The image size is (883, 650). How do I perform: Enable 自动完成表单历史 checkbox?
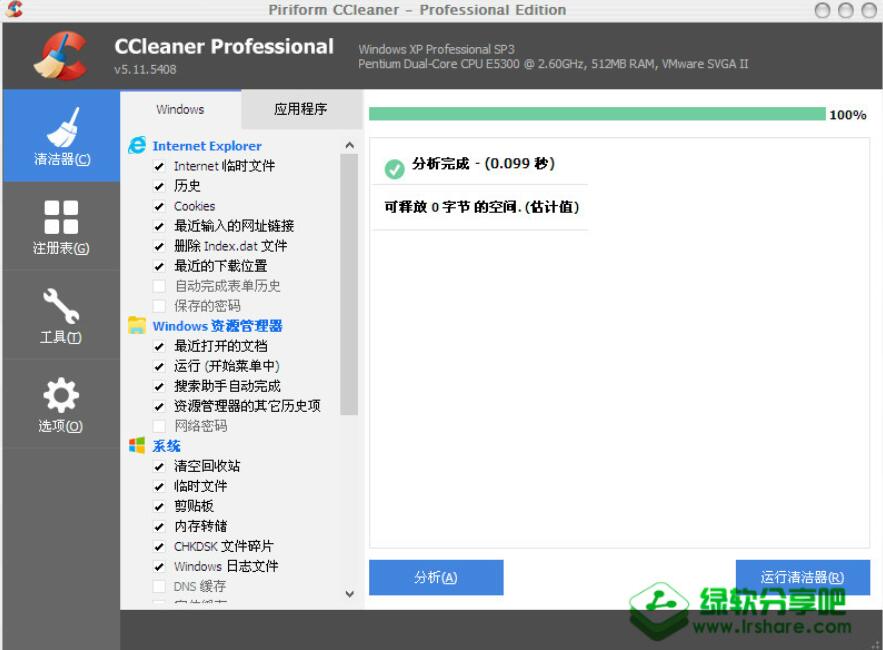coord(159,286)
